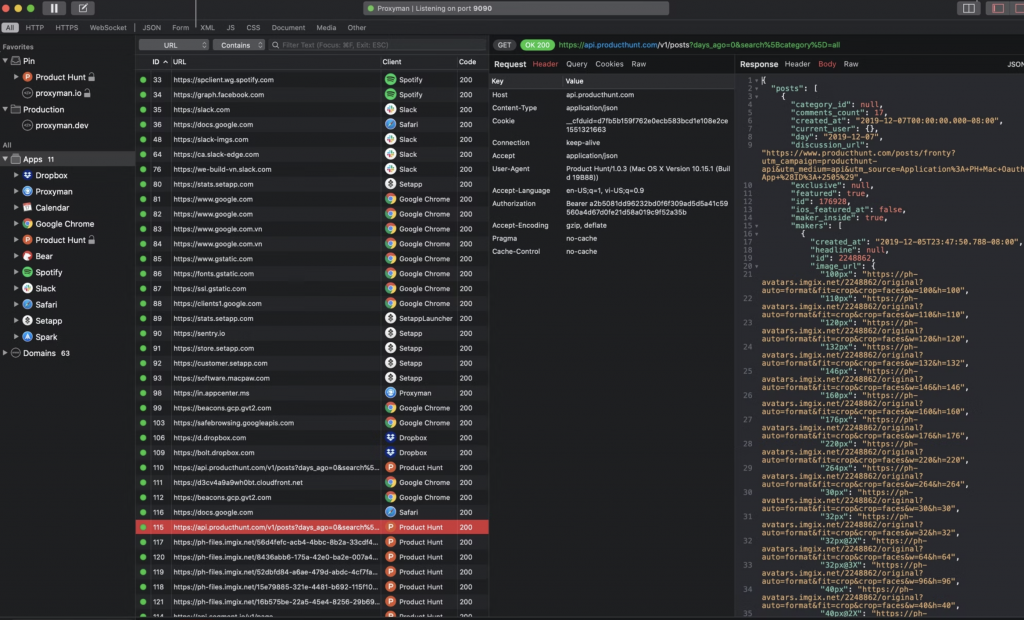
Task: Click the proxyman.dev domain icon under Production
Action: tap(27, 125)
